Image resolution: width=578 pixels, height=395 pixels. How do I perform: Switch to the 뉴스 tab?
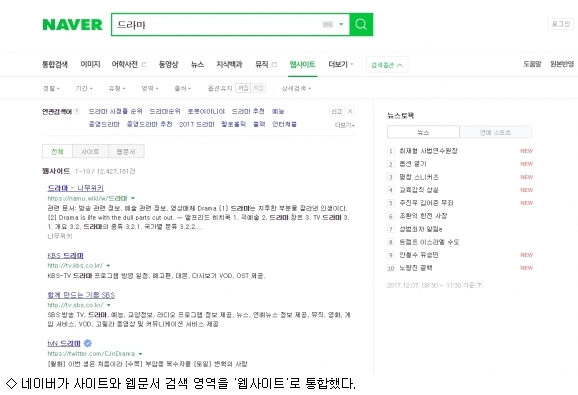coord(197,64)
